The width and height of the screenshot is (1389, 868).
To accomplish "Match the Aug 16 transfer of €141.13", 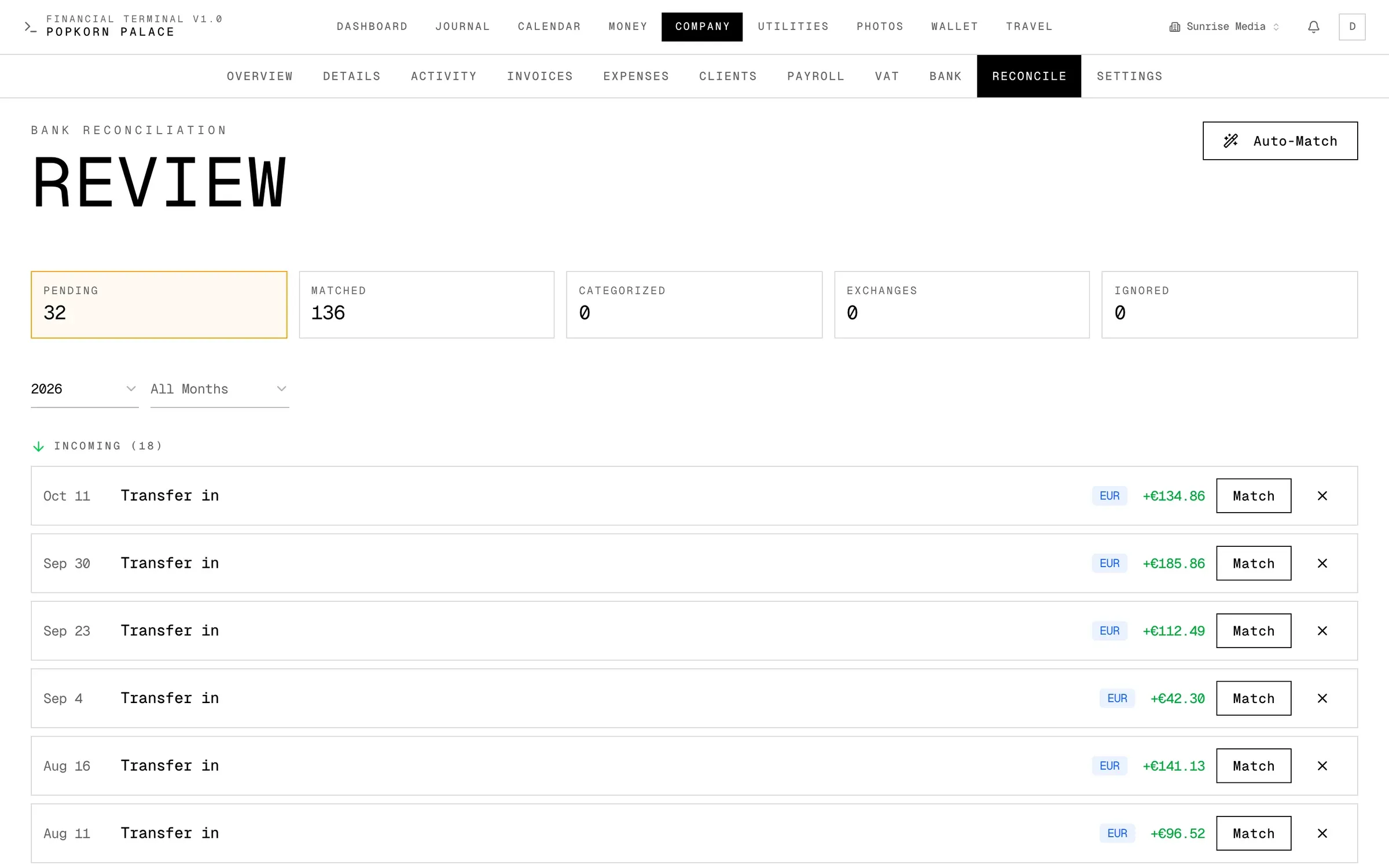I will click(x=1254, y=766).
